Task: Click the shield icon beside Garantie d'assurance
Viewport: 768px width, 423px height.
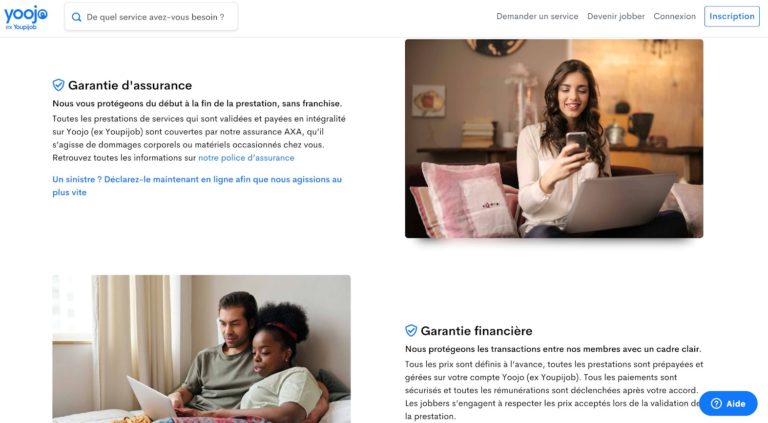Action: [x=58, y=85]
